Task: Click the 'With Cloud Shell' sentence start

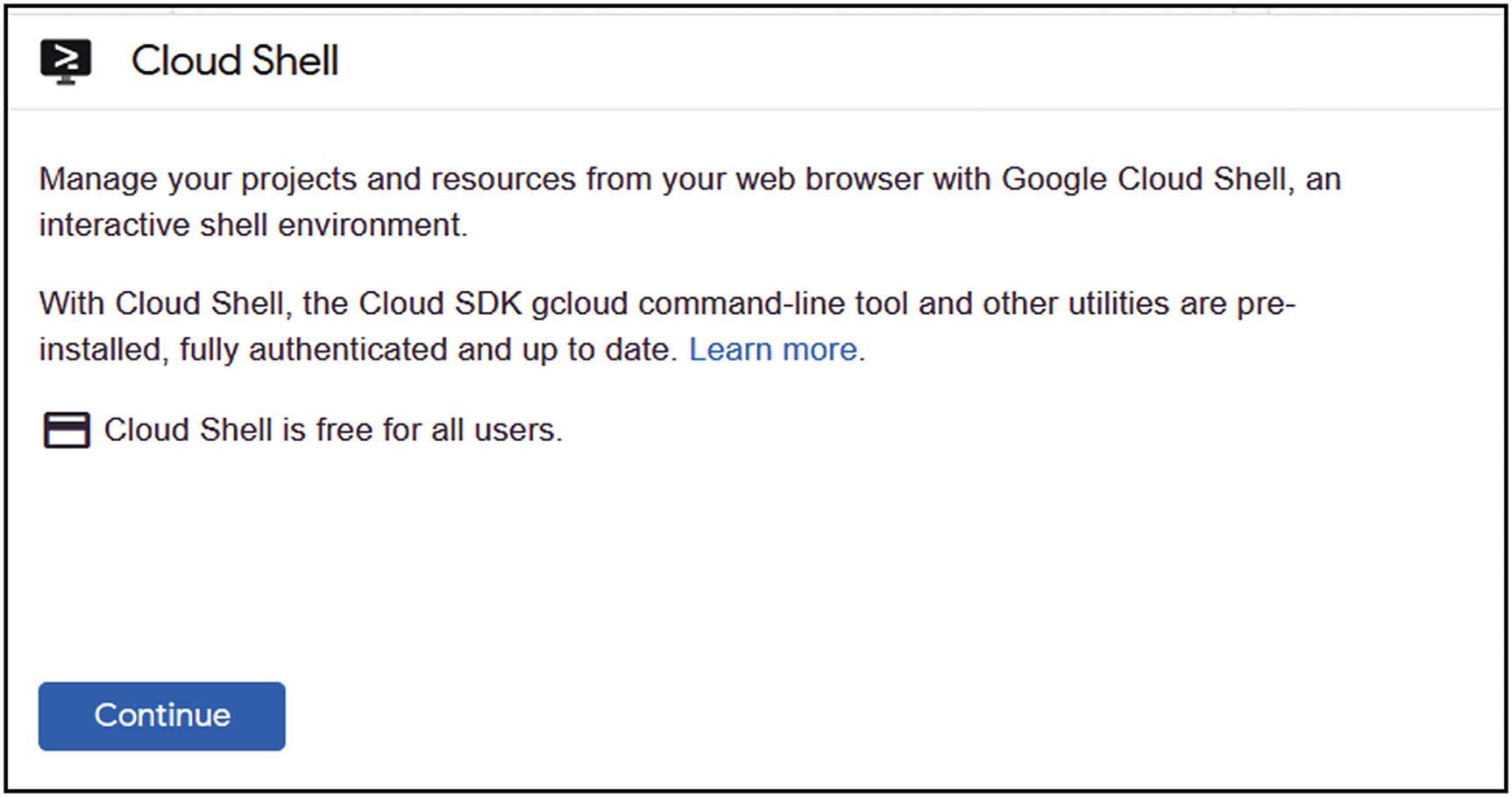Action: pos(164,303)
